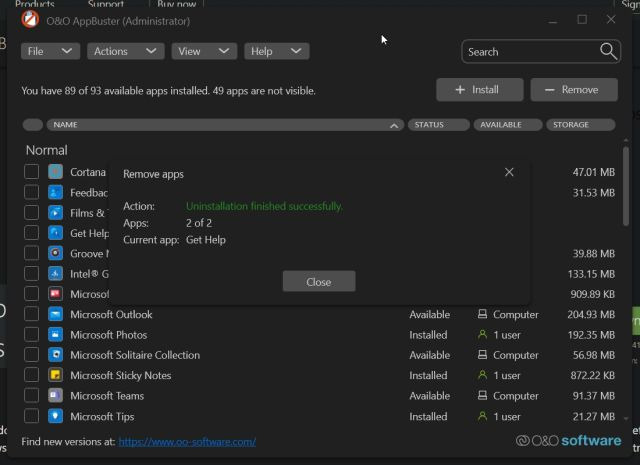Click the Cortana app icon
Image resolution: width=640 pixels, height=465 pixels.
click(56, 172)
